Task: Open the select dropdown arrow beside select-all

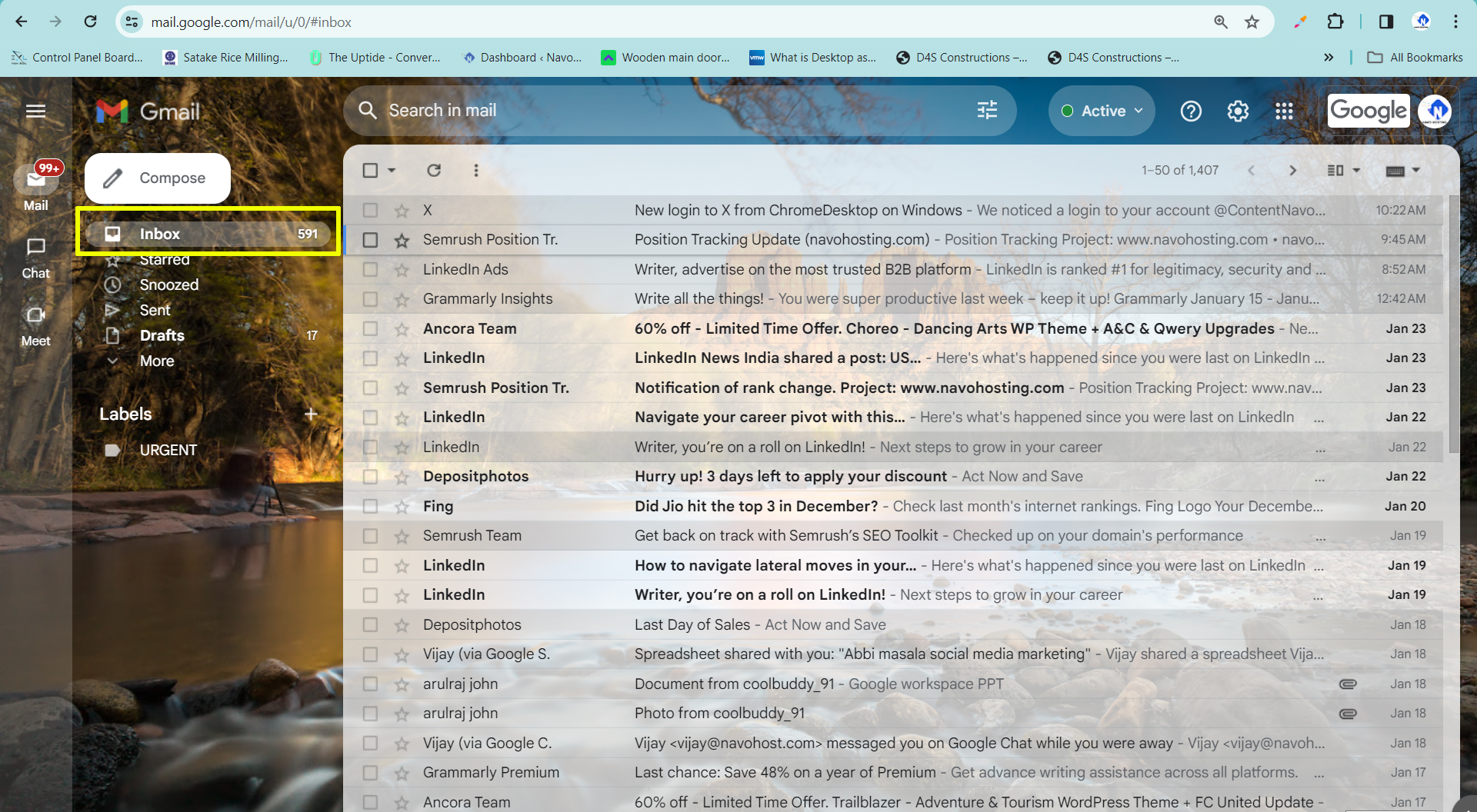Action: pos(392,170)
